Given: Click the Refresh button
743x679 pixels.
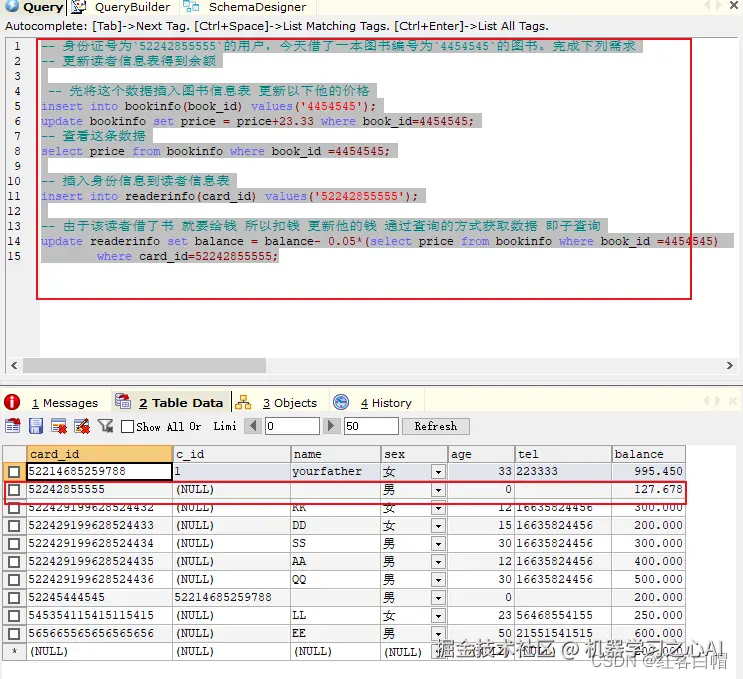Looking at the screenshot, I should coord(436,426).
